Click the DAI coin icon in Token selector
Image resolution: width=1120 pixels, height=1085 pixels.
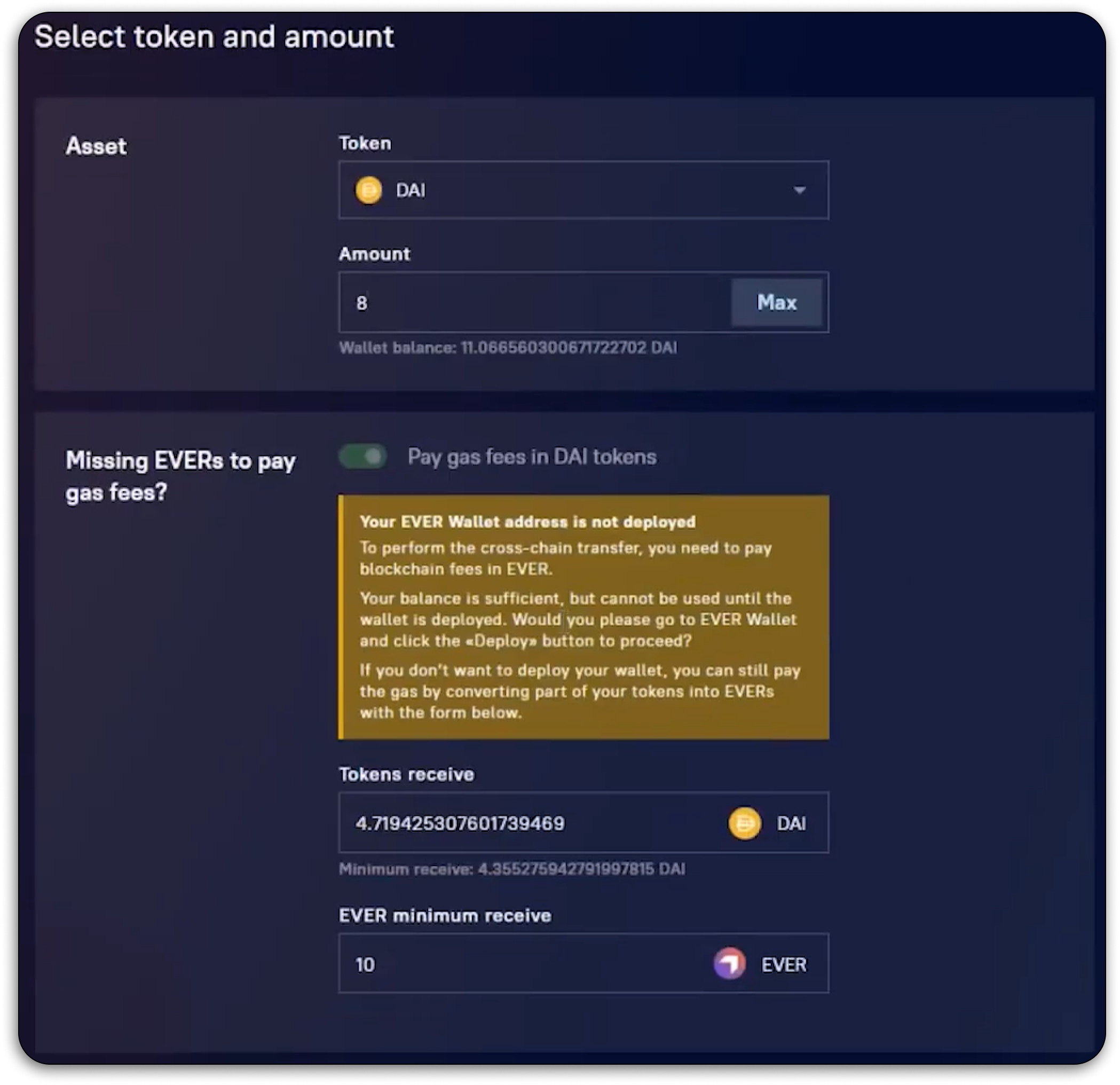pyautogui.click(x=368, y=190)
